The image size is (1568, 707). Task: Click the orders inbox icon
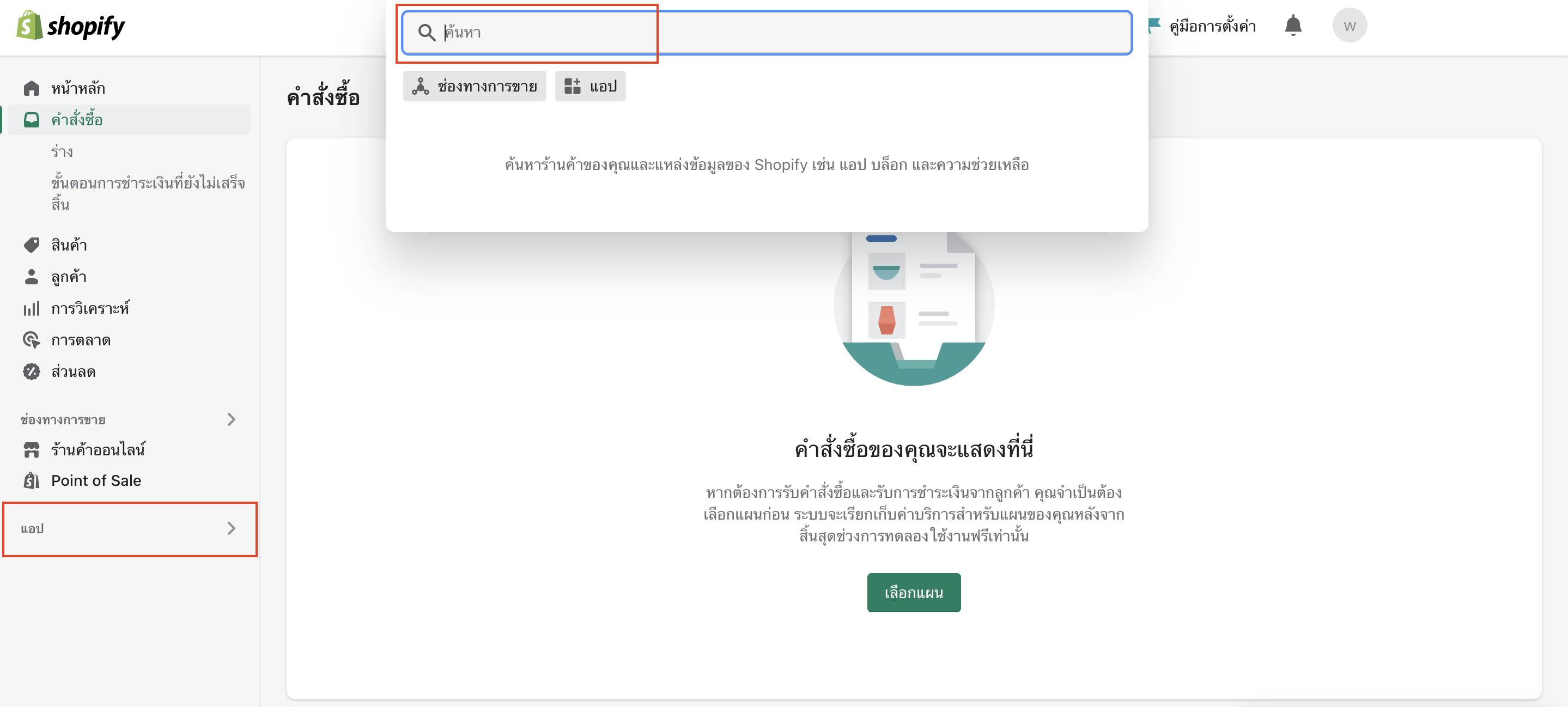pos(31,120)
